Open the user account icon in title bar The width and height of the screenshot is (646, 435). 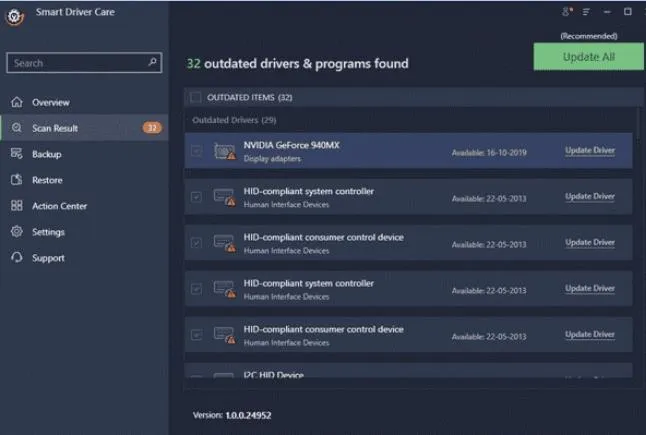pyautogui.click(x=569, y=12)
